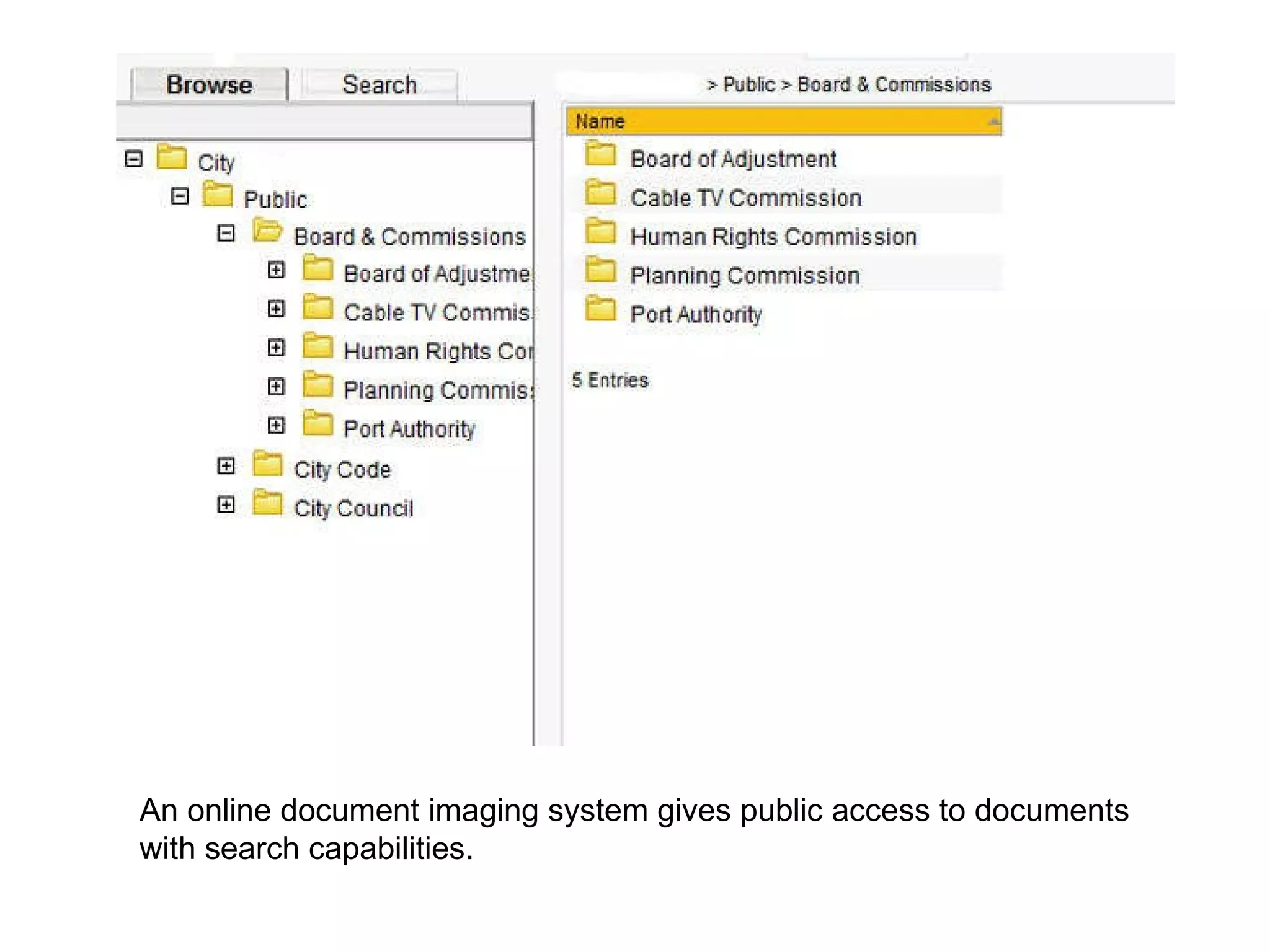The image size is (1270, 952).
Task: Select Port Authority tree label
Action: (x=410, y=429)
